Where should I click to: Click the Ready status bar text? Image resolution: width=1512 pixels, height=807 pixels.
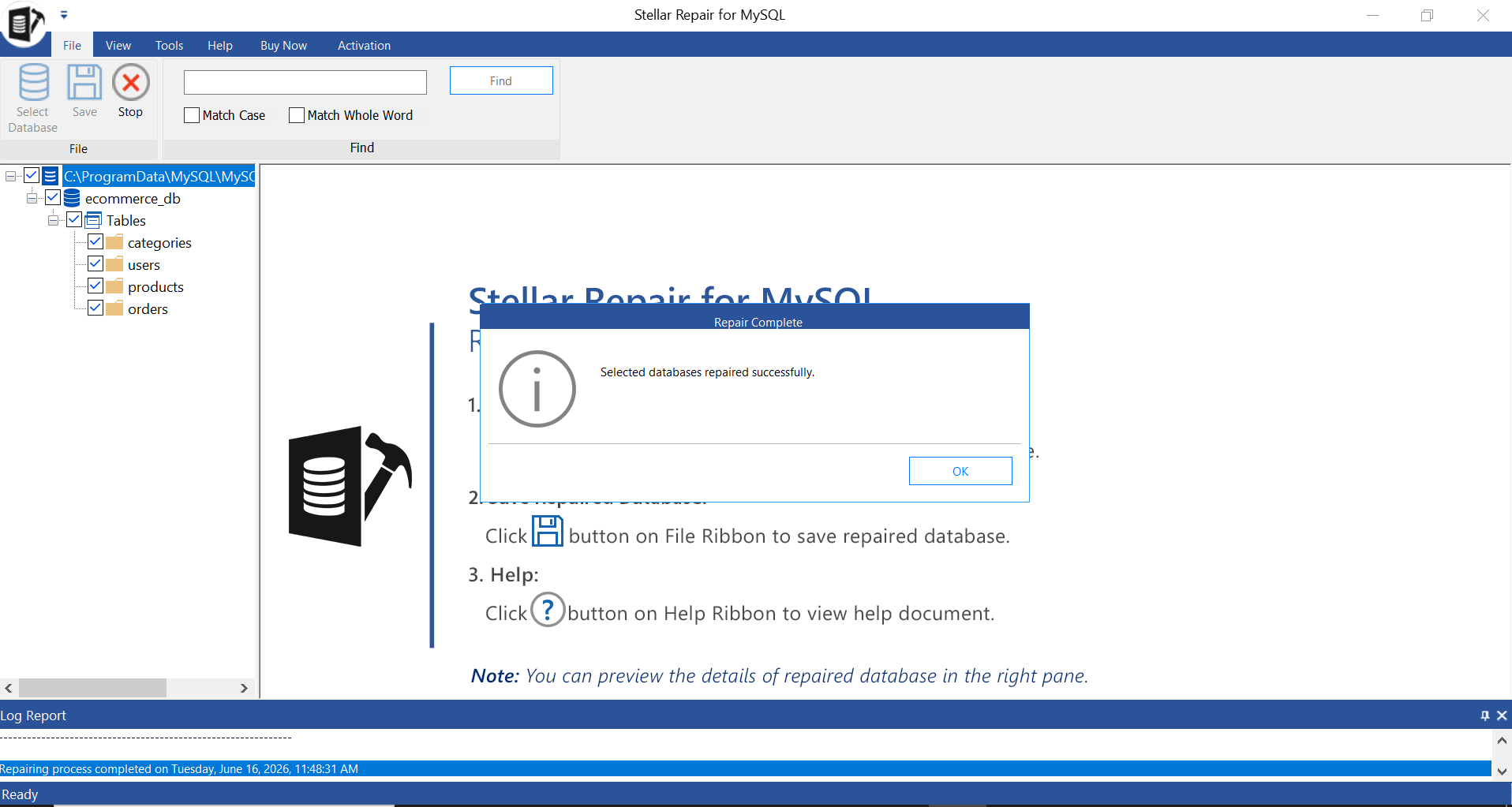click(20, 794)
